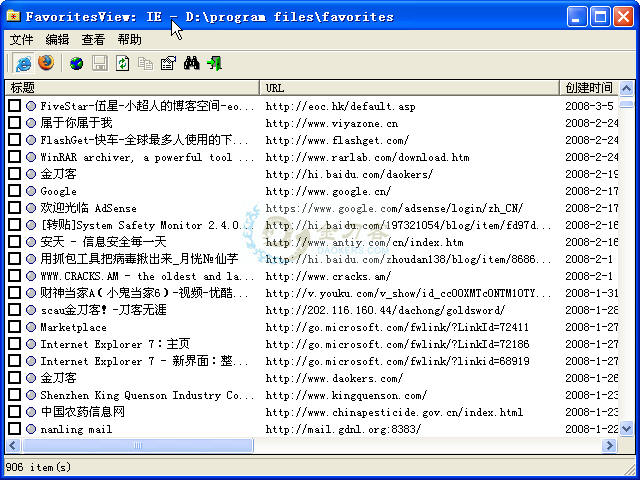Screen dimensions: 640x480
Task: Click the FavoritesView title bar icon
Action: pyautogui.click(x=13, y=16)
